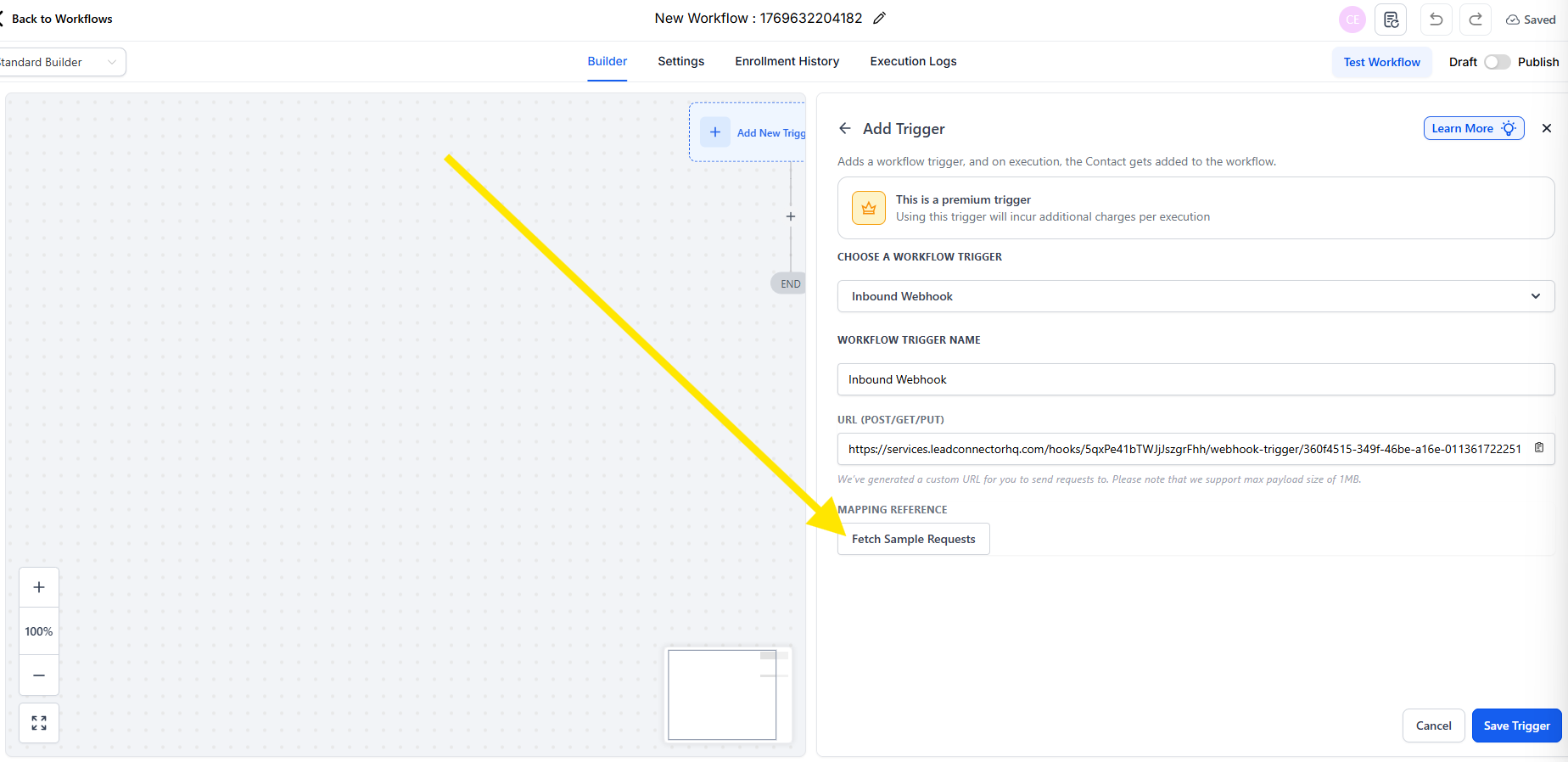
Task: Click the Save Trigger button
Action: [1516, 726]
